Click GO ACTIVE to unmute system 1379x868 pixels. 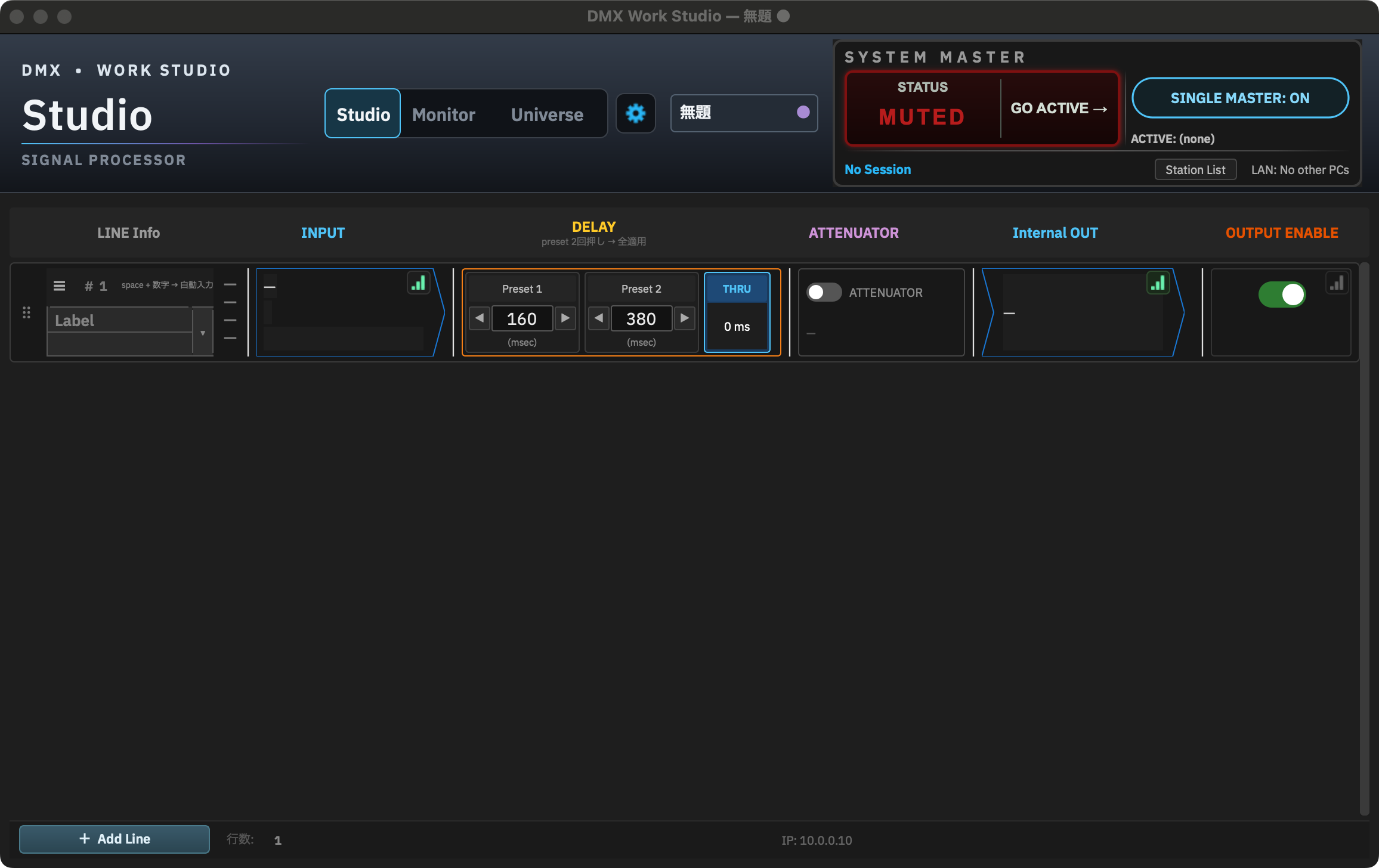coord(1059,108)
